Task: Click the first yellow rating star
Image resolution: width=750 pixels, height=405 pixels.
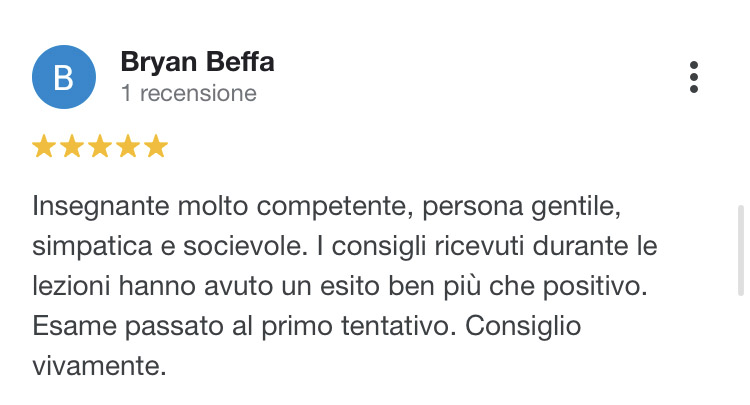Action: pyautogui.click(x=44, y=146)
